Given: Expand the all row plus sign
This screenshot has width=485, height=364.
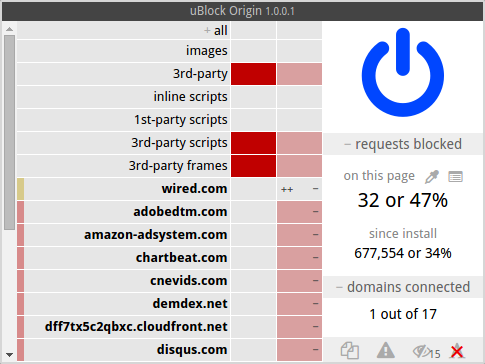Looking at the screenshot, I should click(207, 31).
